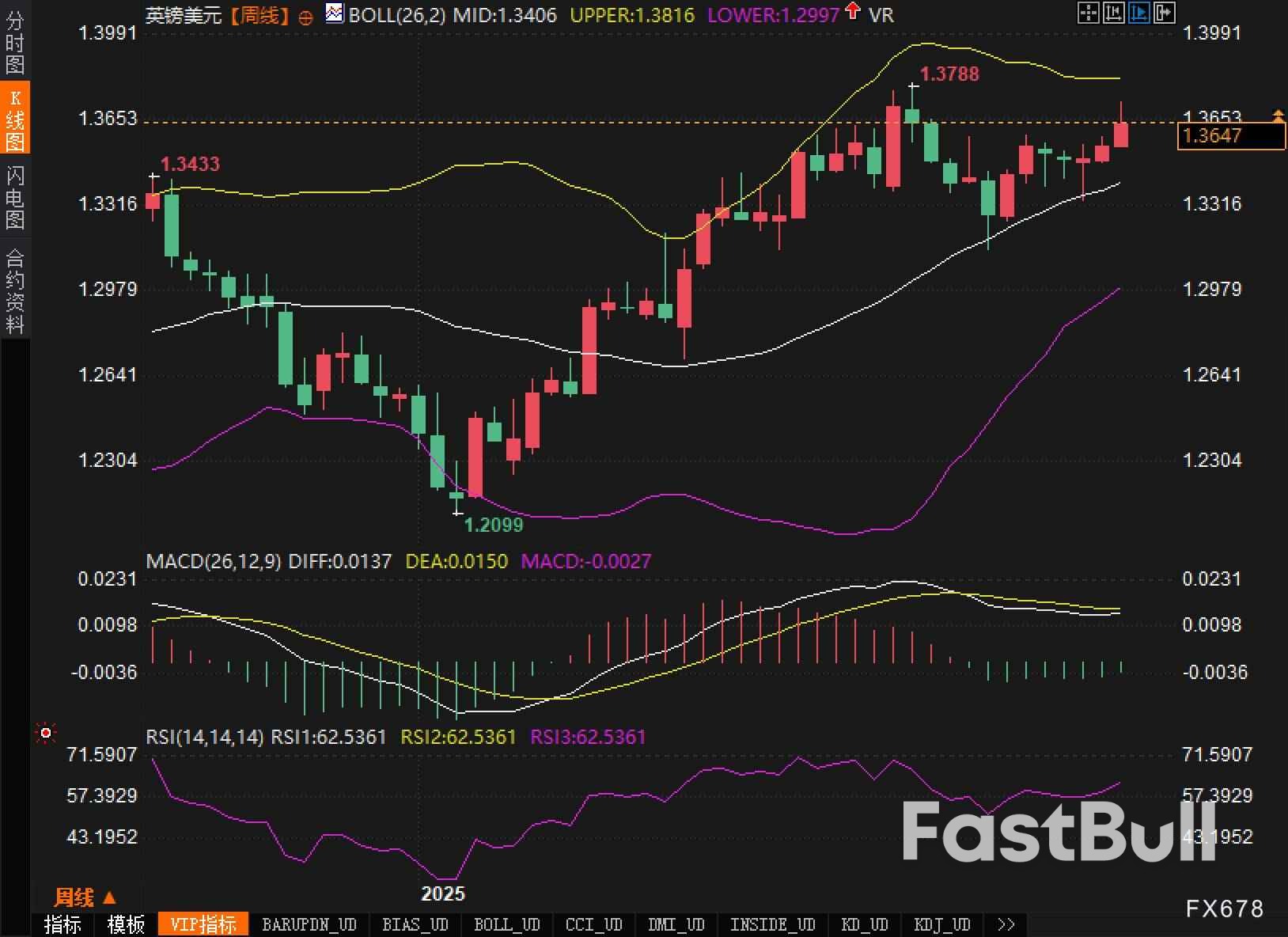Click the scroll-to-right arrow box icon
The width and height of the screenshot is (1288, 937).
click(x=1164, y=13)
